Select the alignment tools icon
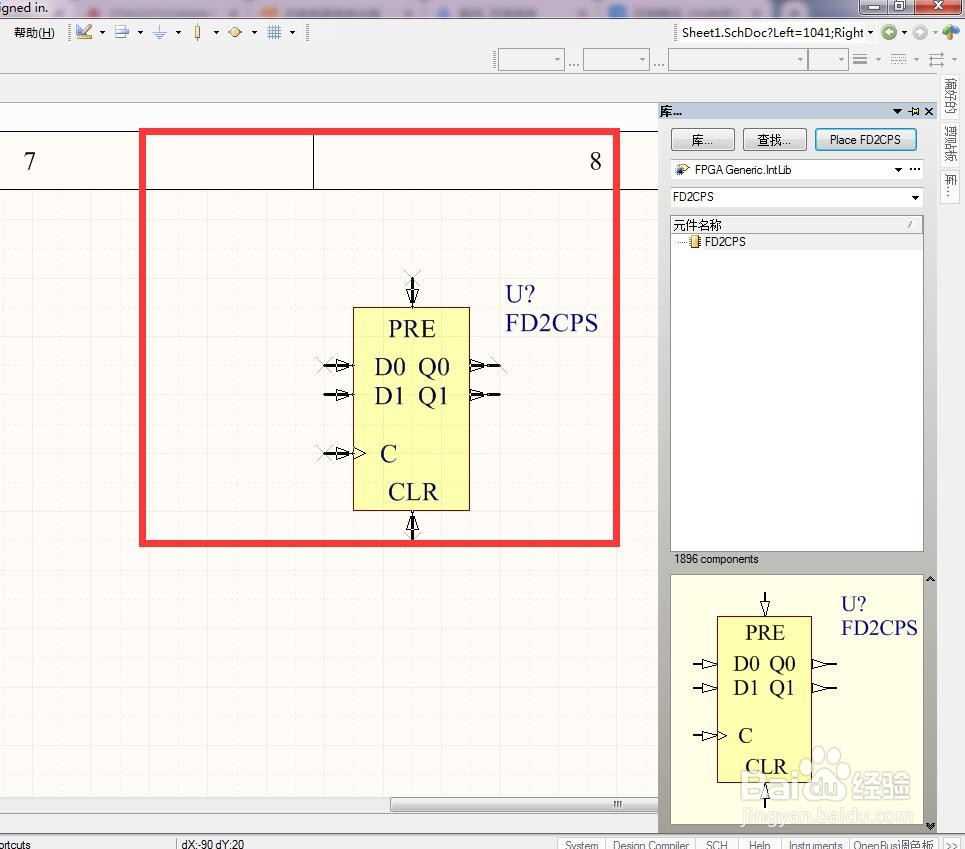The height and width of the screenshot is (849, 965). [122, 32]
